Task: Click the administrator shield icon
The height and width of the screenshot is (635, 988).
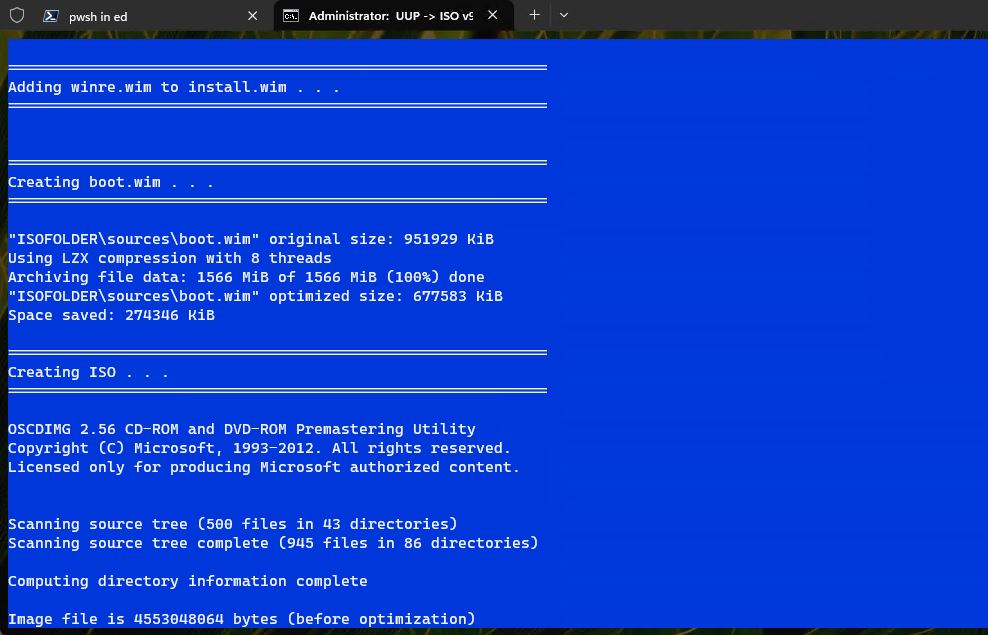Action: pos(17,15)
